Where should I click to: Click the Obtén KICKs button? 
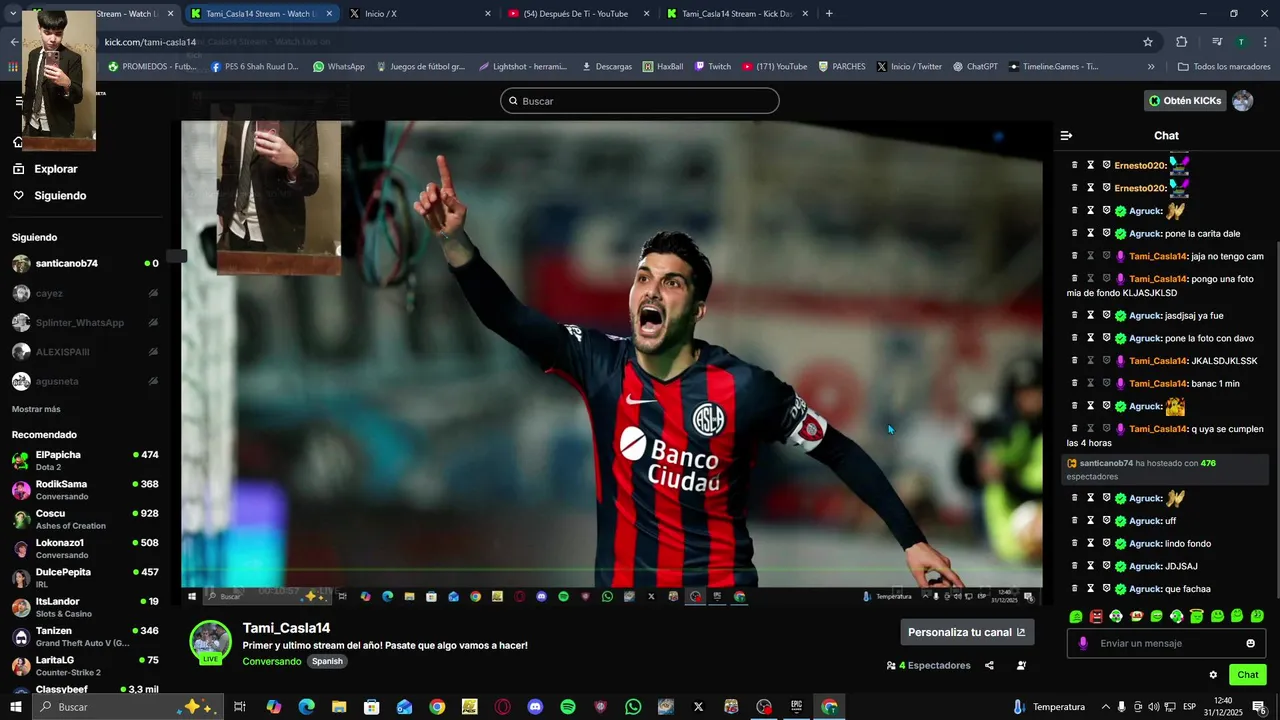pos(1185,101)
